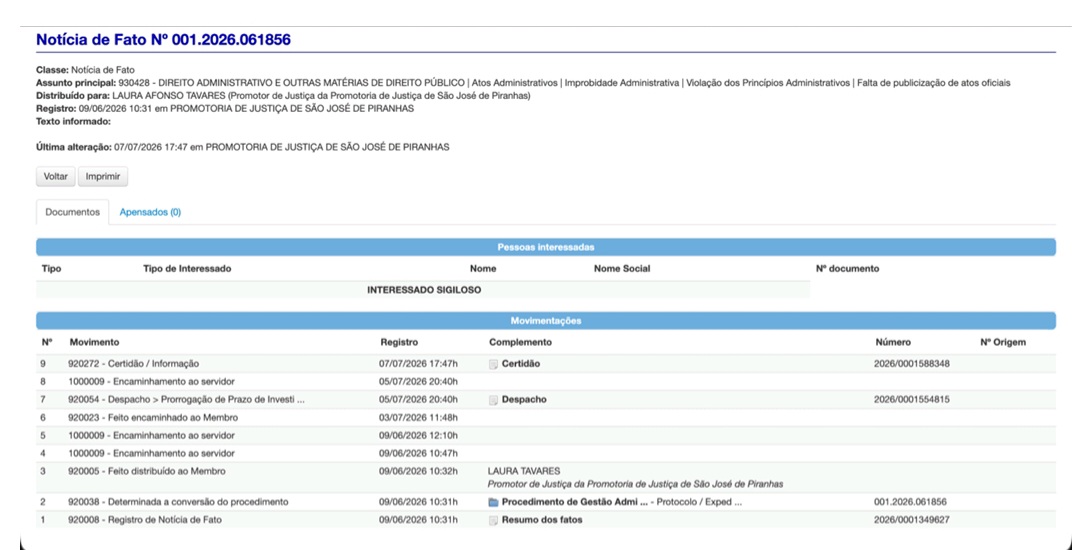Select the Documentos tab
Viewport: 1080px width, 550px height.
72,212
